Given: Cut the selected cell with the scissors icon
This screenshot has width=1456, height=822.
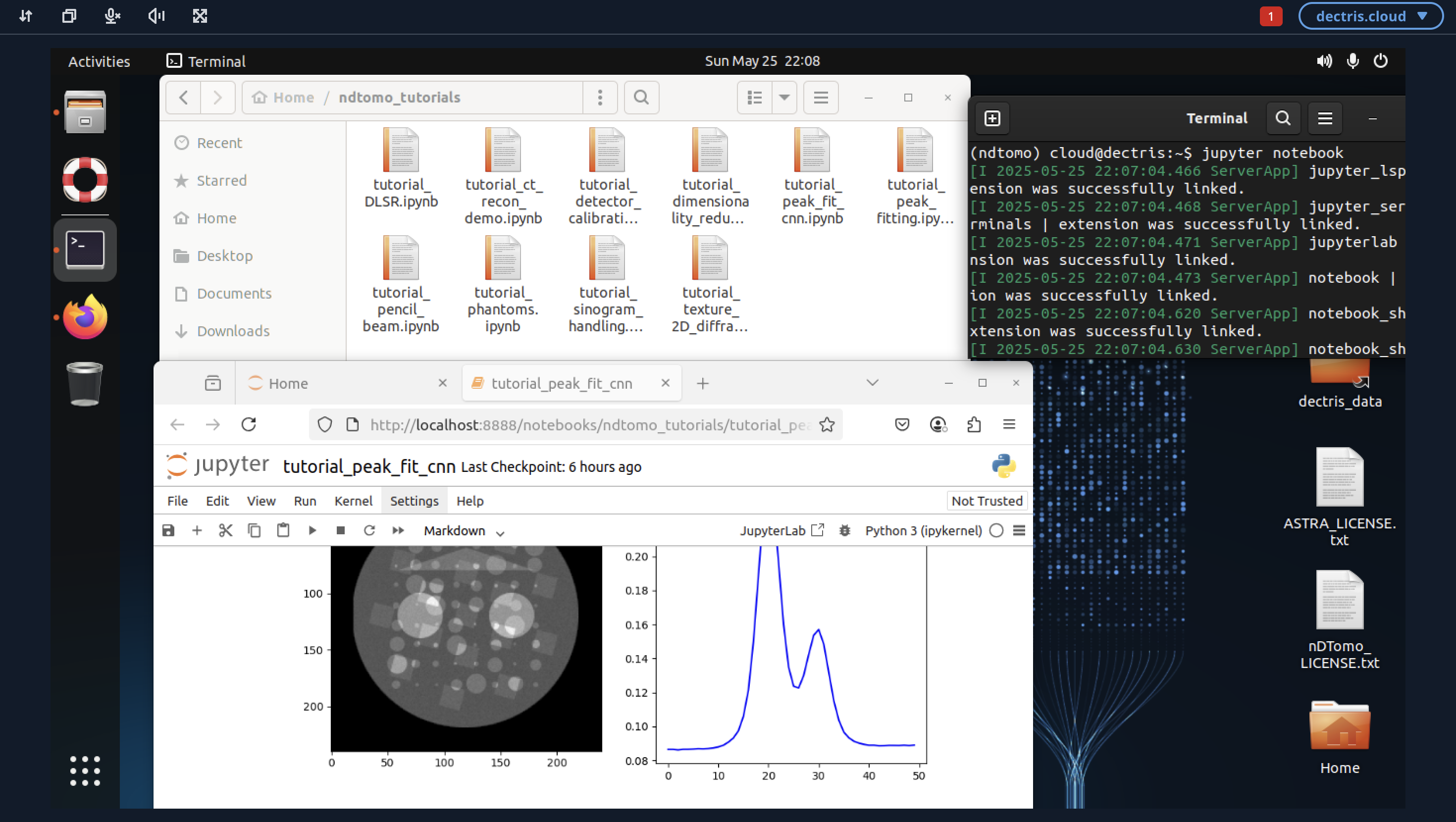Looking at the screenshot, I should coord(225,530).
